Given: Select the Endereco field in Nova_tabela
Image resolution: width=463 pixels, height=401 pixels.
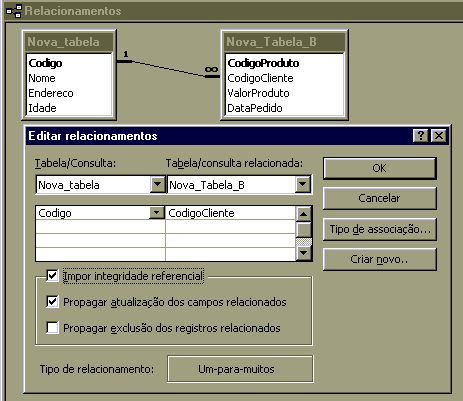Looking at the screenshot, I should [51, 93].
